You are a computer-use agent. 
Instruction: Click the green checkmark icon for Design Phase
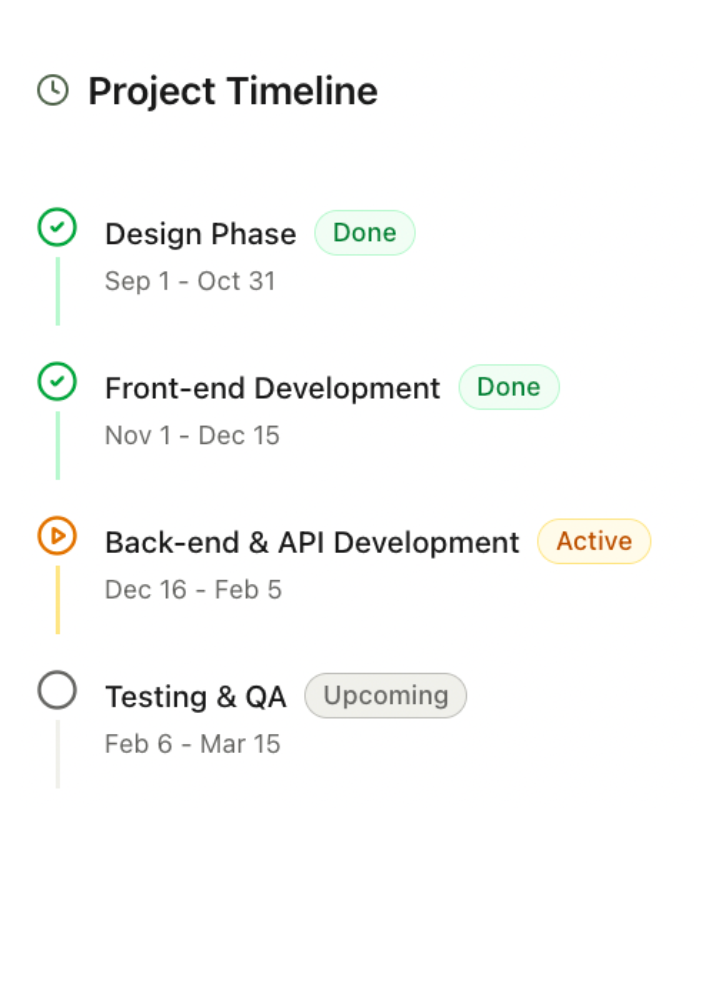pyautogui.click(x=57, y=227)
